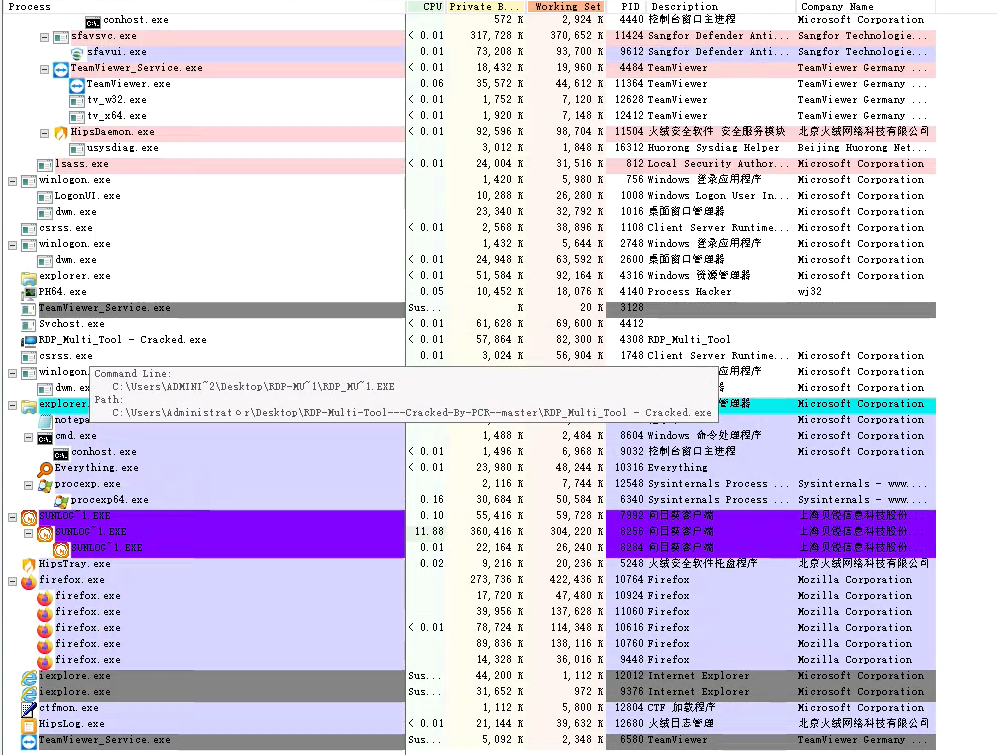Viewport: 997px width, 755px height.
Task: Sort by the Working Set column header
Action: point(567,7)
